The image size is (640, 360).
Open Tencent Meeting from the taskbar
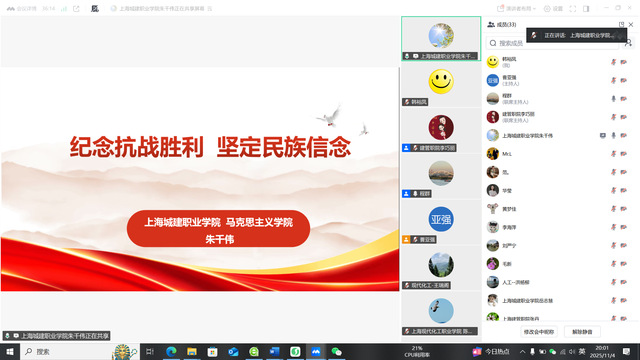click(x=316, y=351)
